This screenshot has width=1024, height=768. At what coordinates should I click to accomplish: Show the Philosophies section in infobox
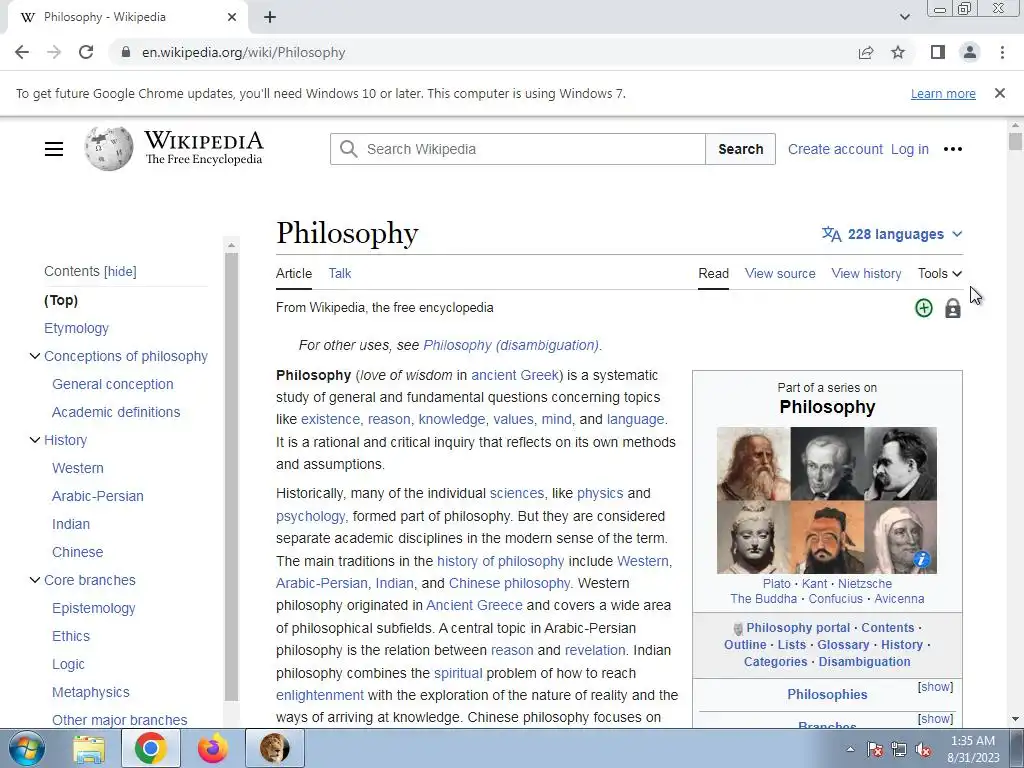tap(935, 687)
